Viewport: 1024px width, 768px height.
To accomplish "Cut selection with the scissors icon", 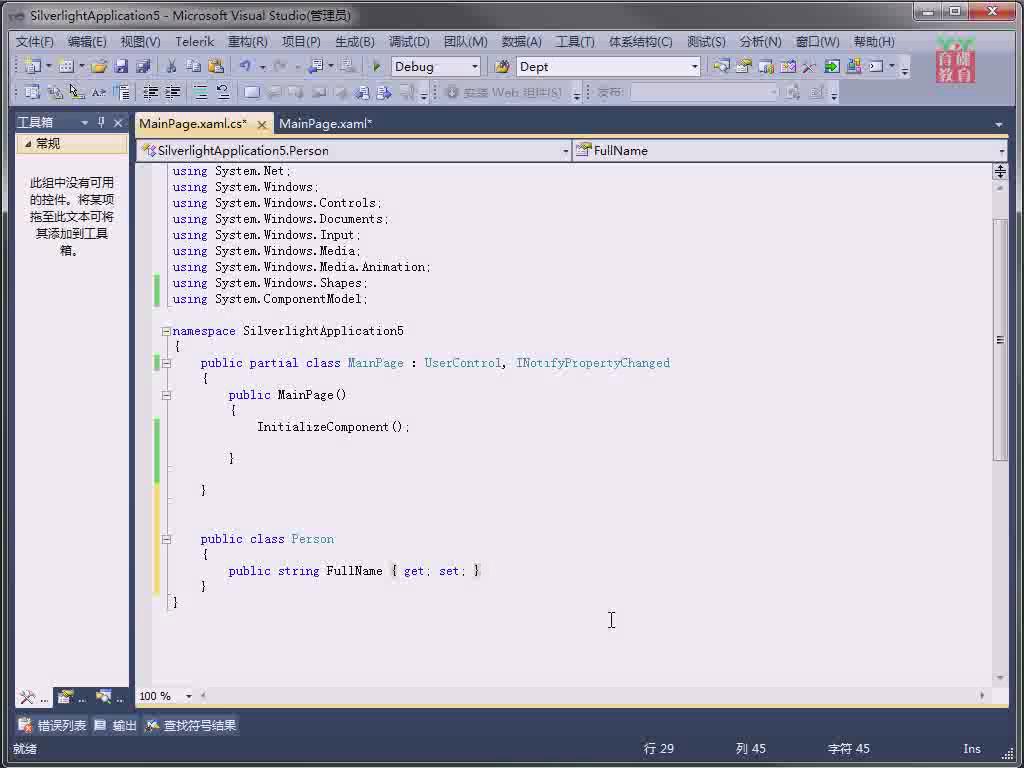I will click(171, 66).
